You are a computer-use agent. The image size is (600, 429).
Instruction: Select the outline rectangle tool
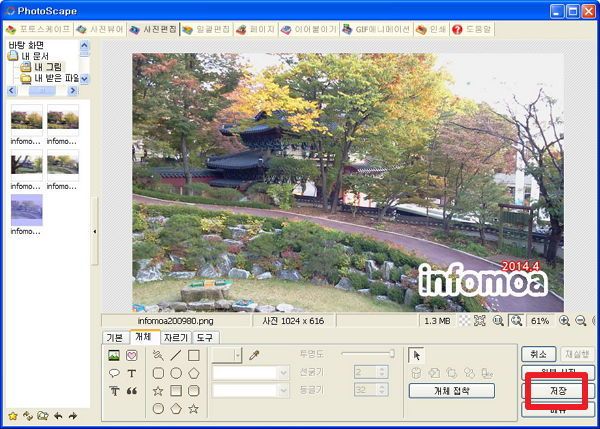pyautogui.click(x=194, y=356)
